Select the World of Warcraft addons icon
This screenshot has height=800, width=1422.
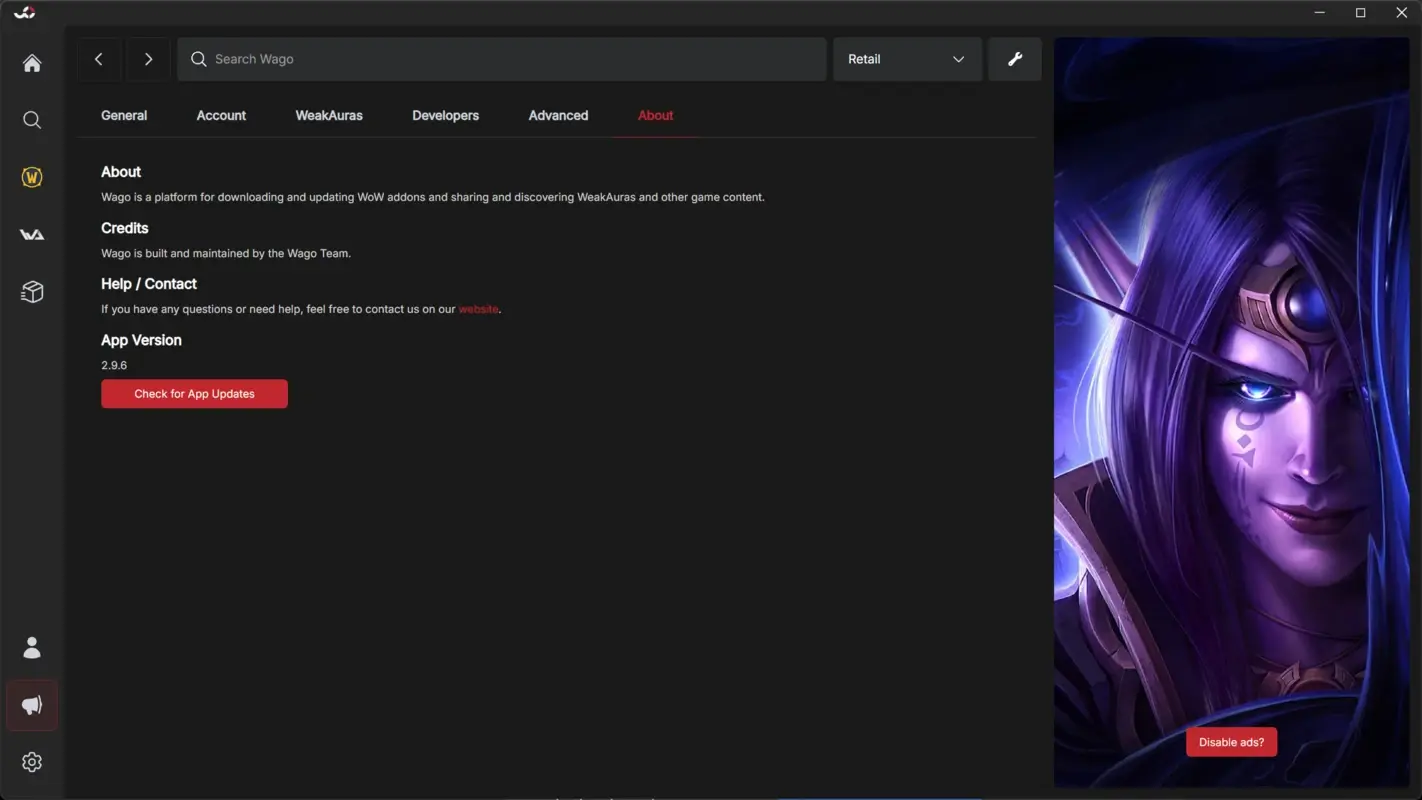coord(31,176)
